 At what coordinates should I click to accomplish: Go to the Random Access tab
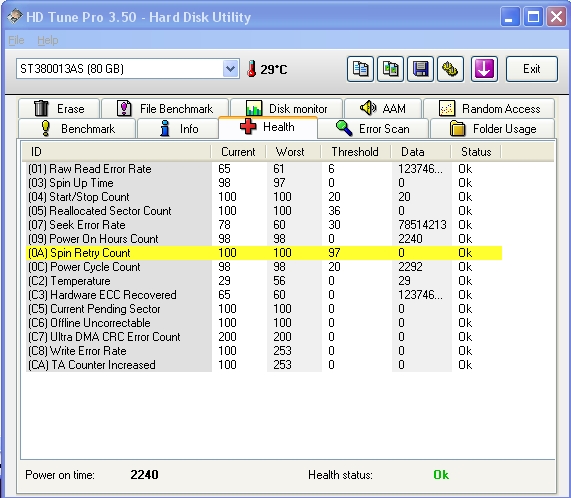point(489,108)
